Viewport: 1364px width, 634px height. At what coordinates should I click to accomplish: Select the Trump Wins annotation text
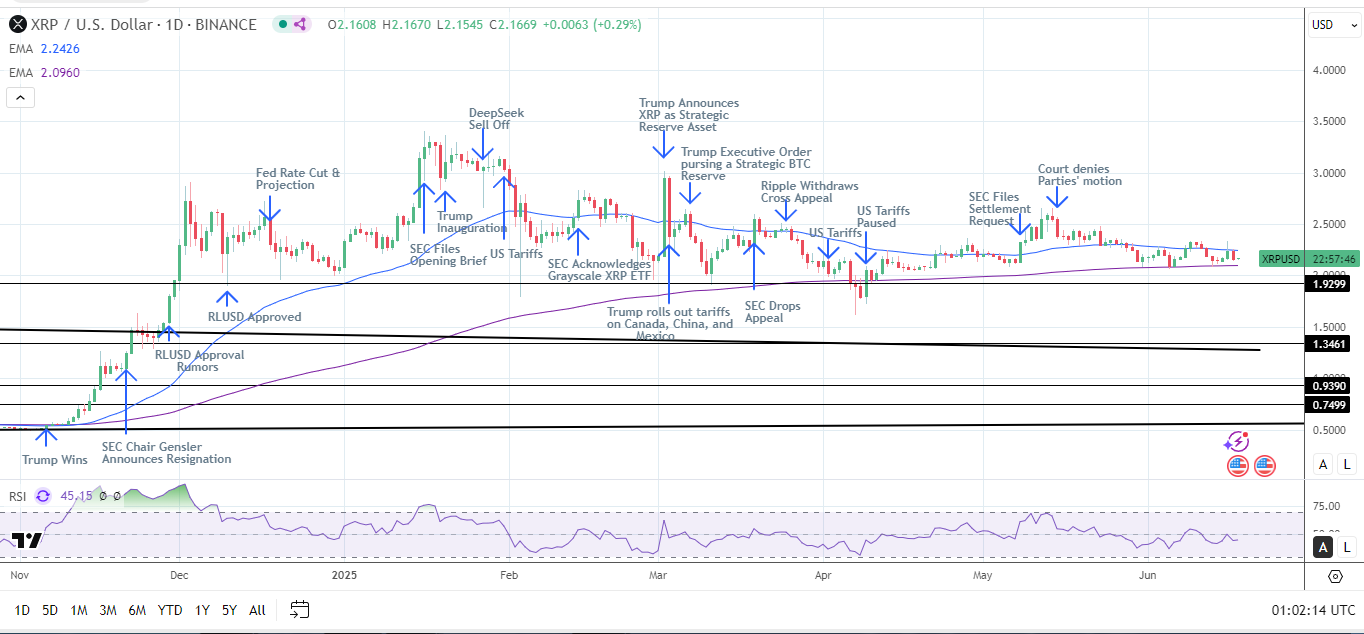[55, 460]
